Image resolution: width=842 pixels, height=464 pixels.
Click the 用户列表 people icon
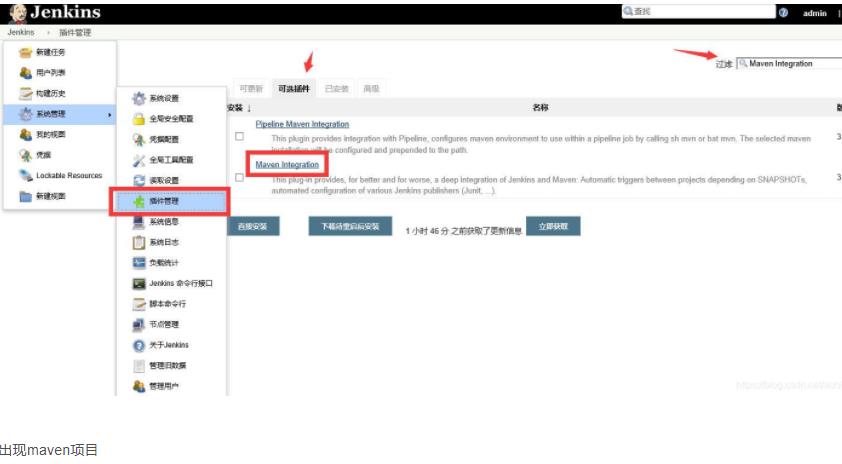[x=26, y=72]
